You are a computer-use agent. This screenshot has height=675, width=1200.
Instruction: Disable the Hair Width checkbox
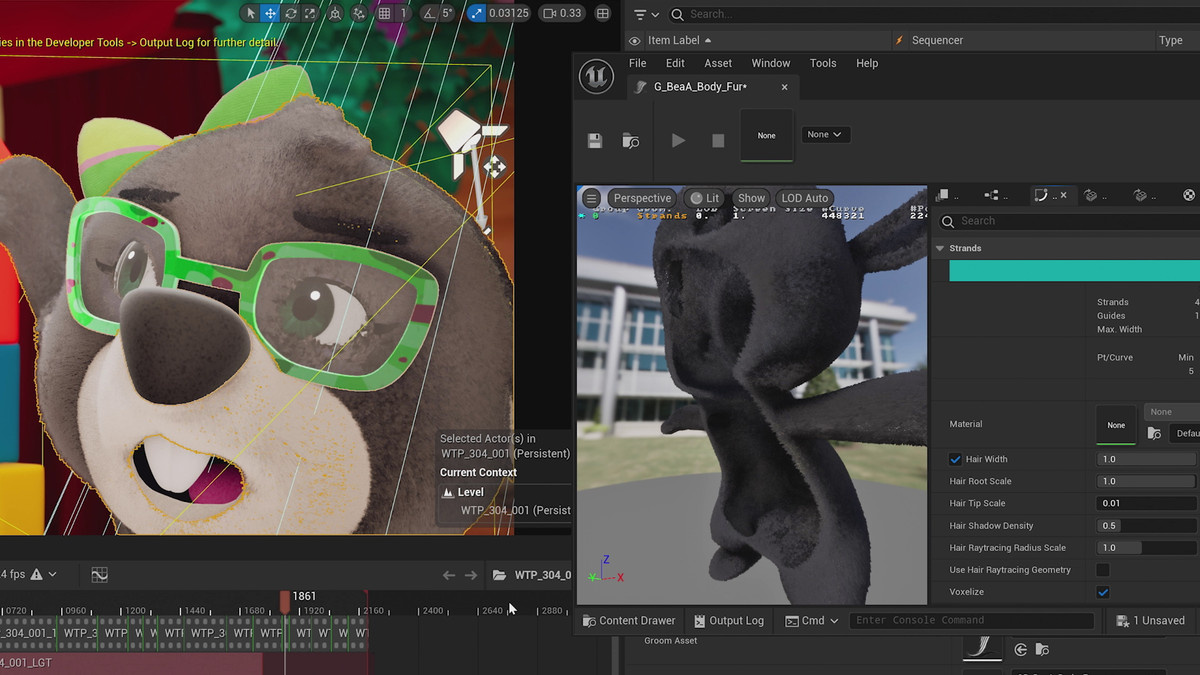point(955,459)
